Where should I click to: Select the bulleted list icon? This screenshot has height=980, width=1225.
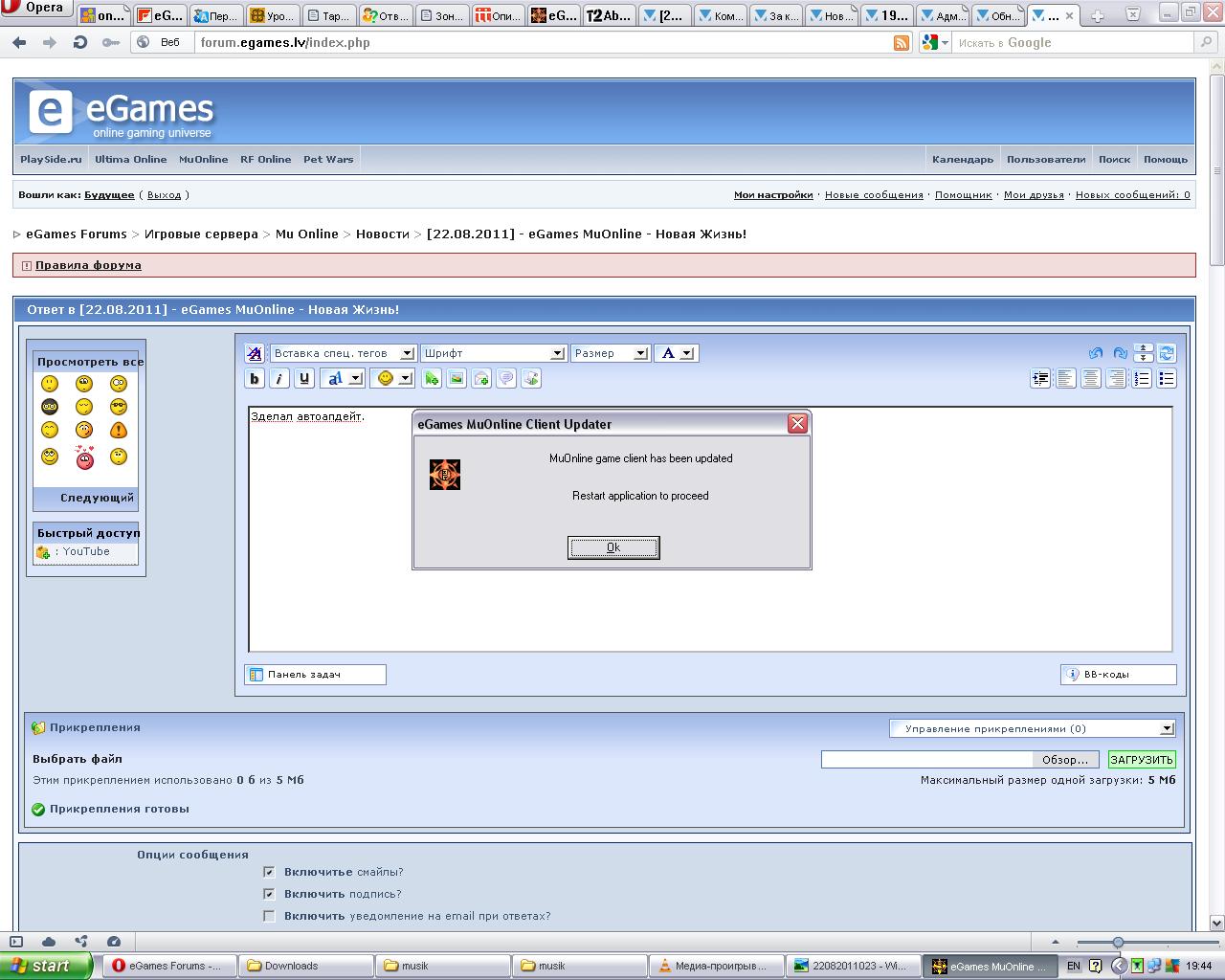(1166, 379)
